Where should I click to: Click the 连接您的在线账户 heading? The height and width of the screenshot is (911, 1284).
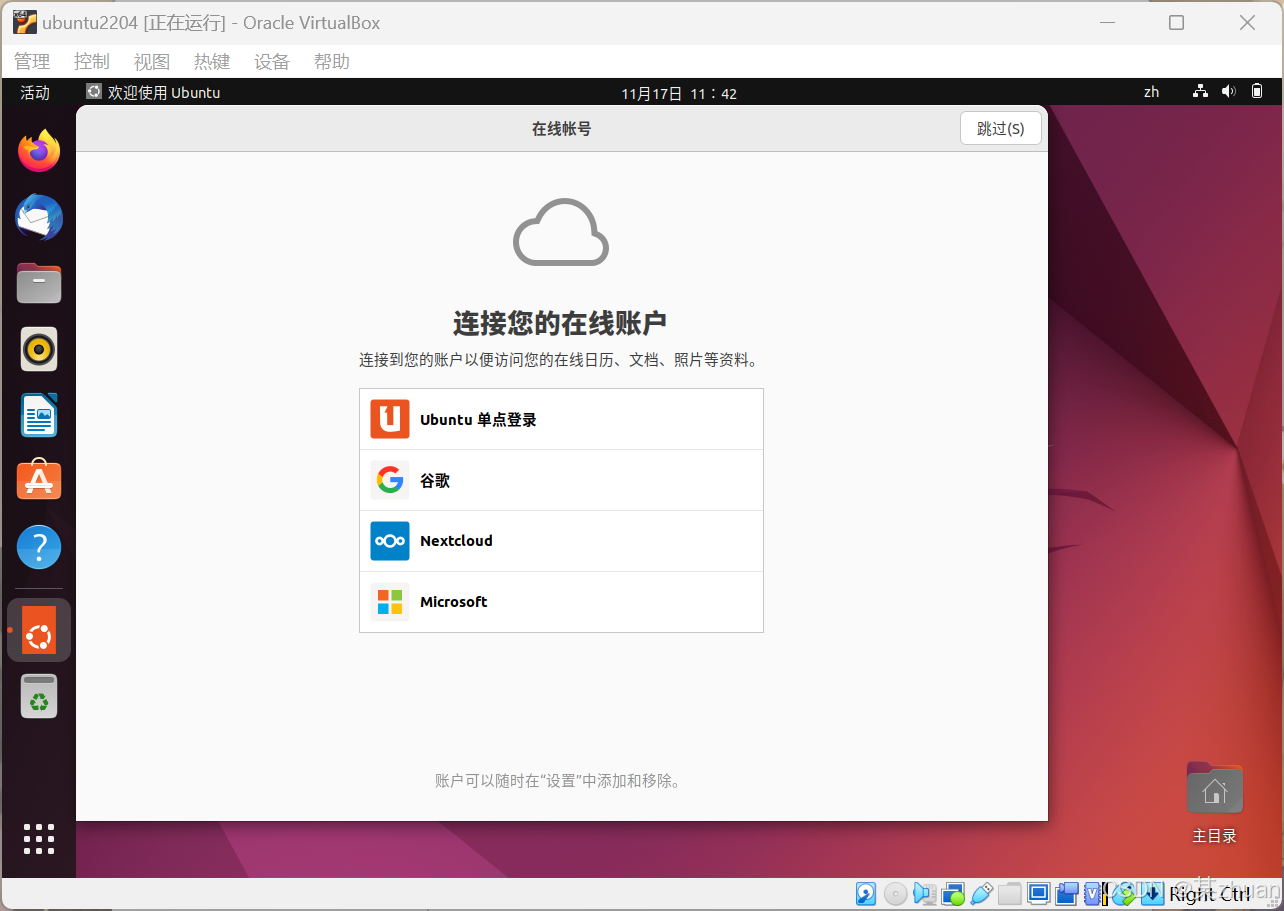(560, 323)
